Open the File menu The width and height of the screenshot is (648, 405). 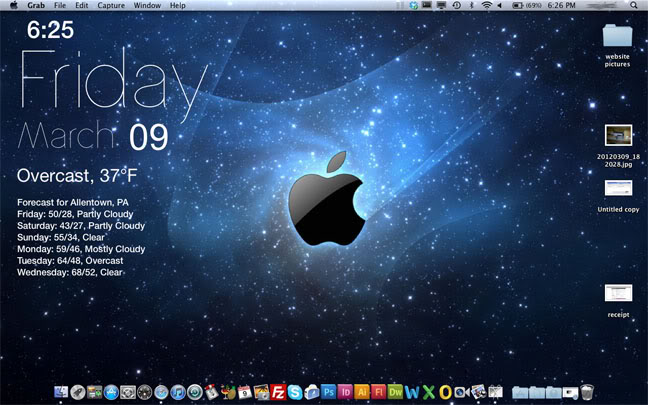[60, 5]
